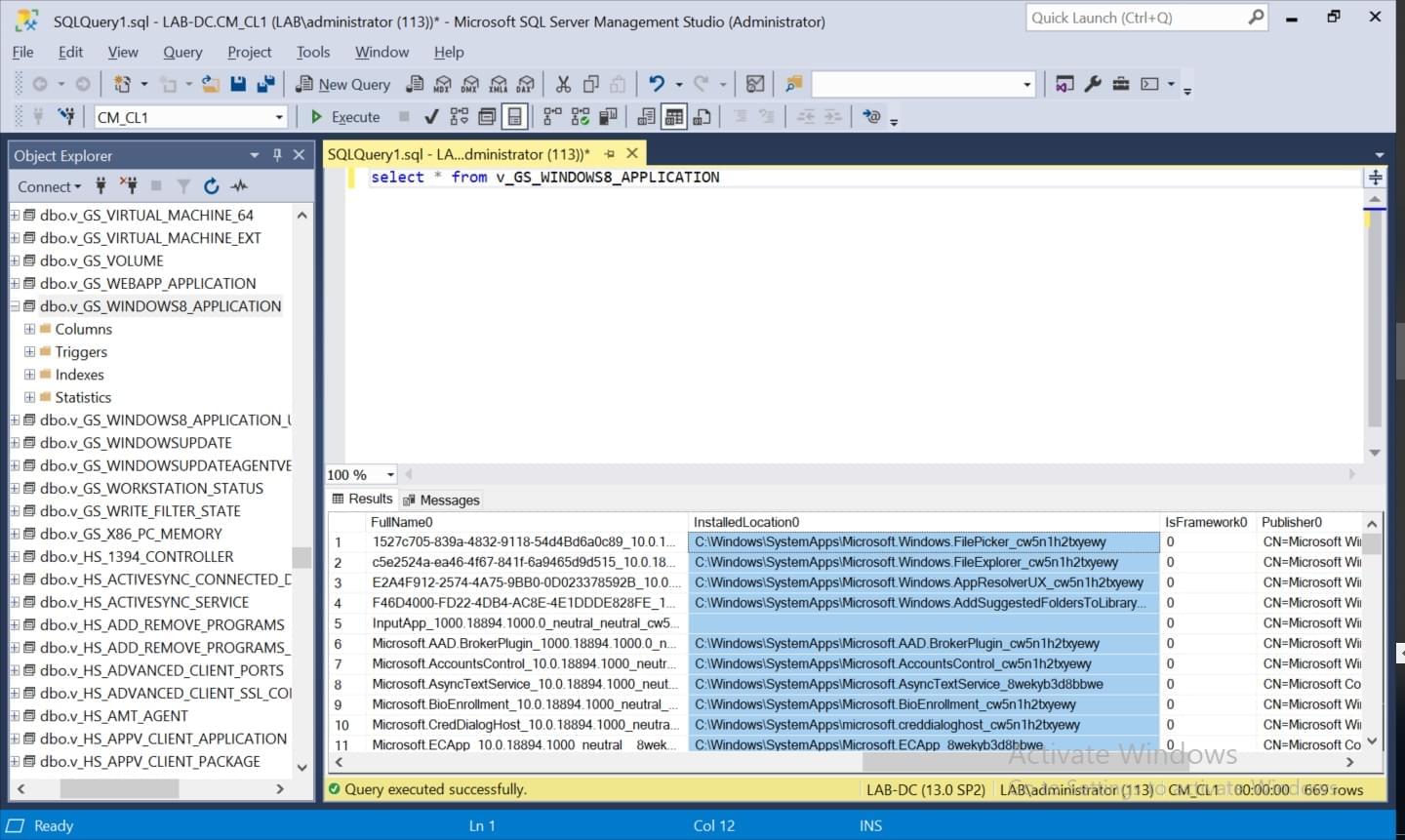This screenshot has width=1405, height=840.
Task: Open the Connect menu in Object Explorer
Action: click(49, 186)
